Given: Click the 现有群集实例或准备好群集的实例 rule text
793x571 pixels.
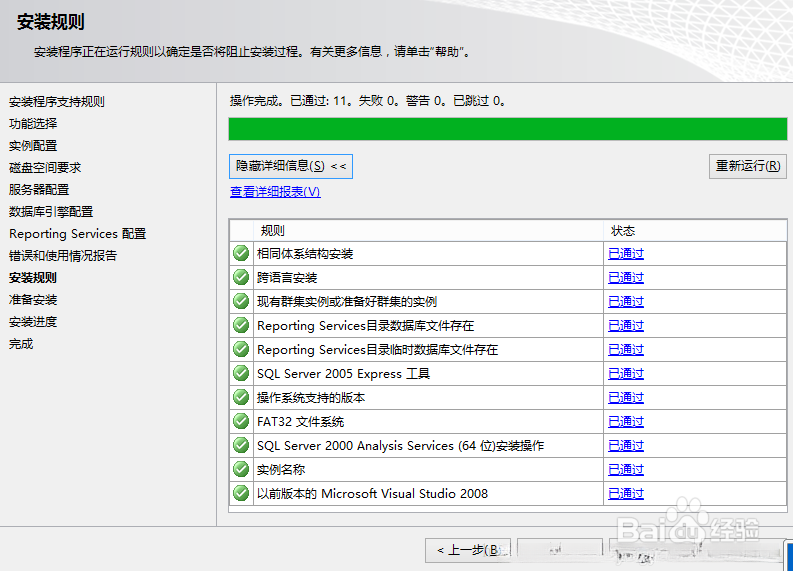Looking at the screenshot, I should pyautogui.click(x=347, y=301).
